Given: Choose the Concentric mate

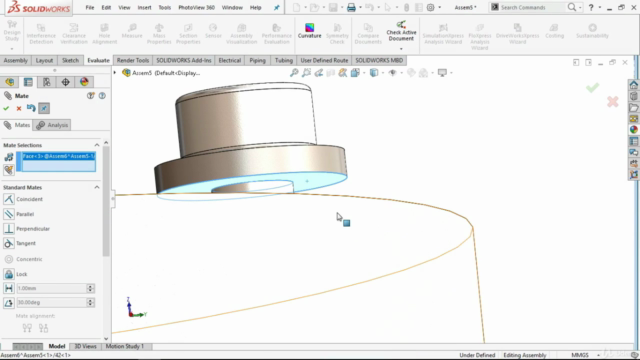Looking at the screenshot, I should pyautogui.click(x=23, y=259).
